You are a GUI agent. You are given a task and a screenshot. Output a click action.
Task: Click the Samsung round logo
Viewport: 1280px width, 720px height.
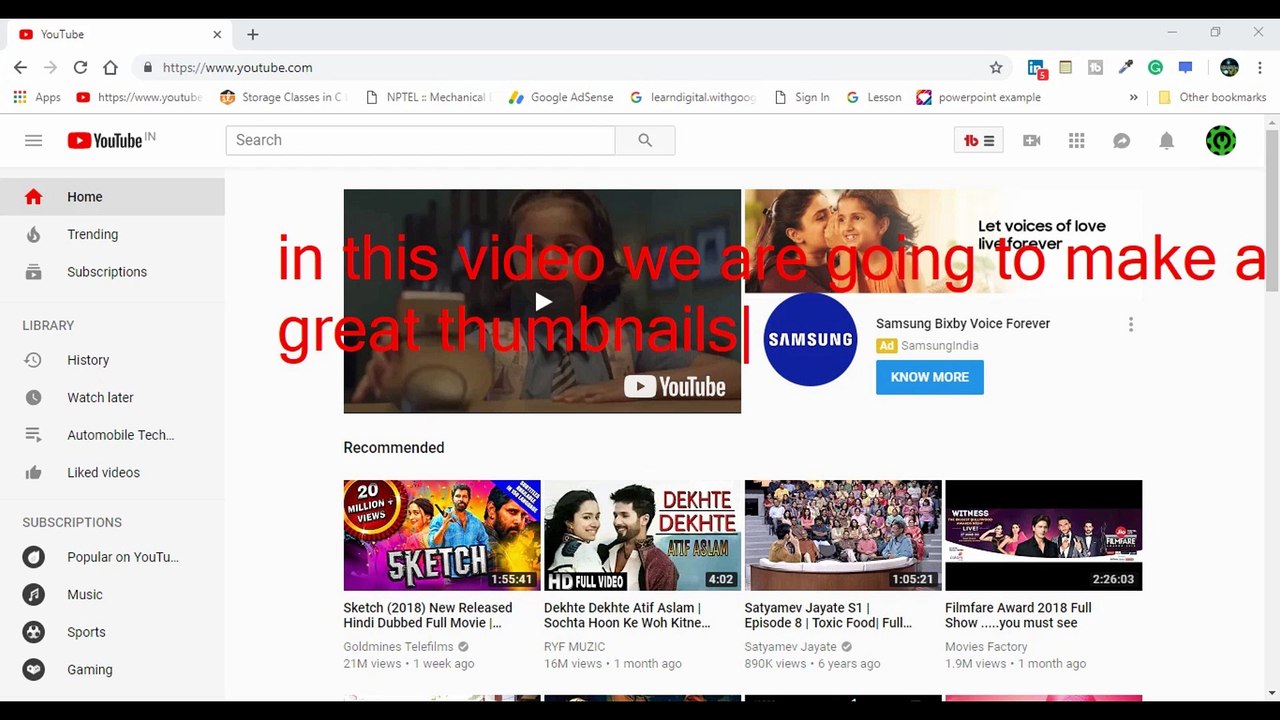[810, 340]
